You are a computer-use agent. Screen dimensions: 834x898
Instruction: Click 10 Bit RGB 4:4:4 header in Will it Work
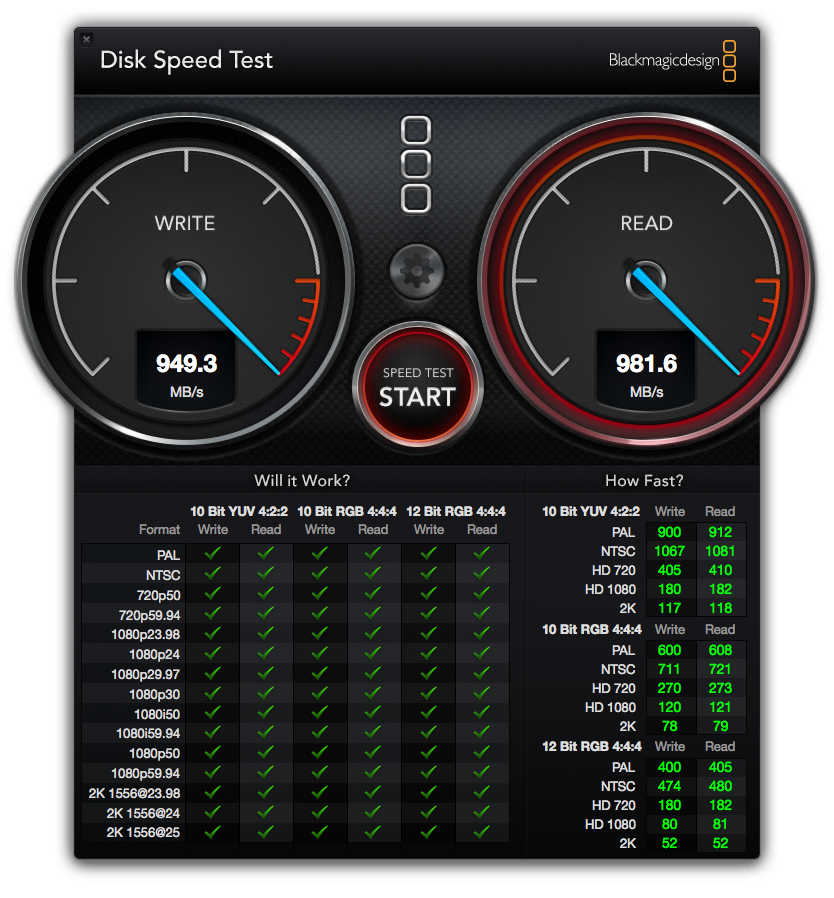point(347,511)
